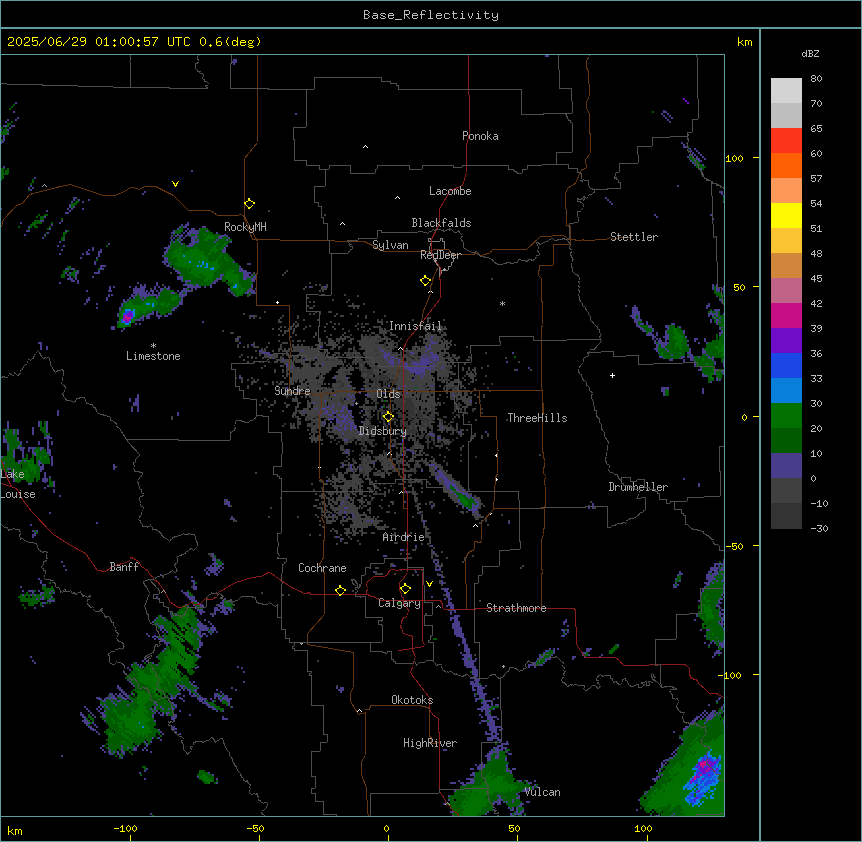Screen dimensions: 862x842
Task: Click the asterisk marker above Limestone label
Action: click(x=153, y=345)
